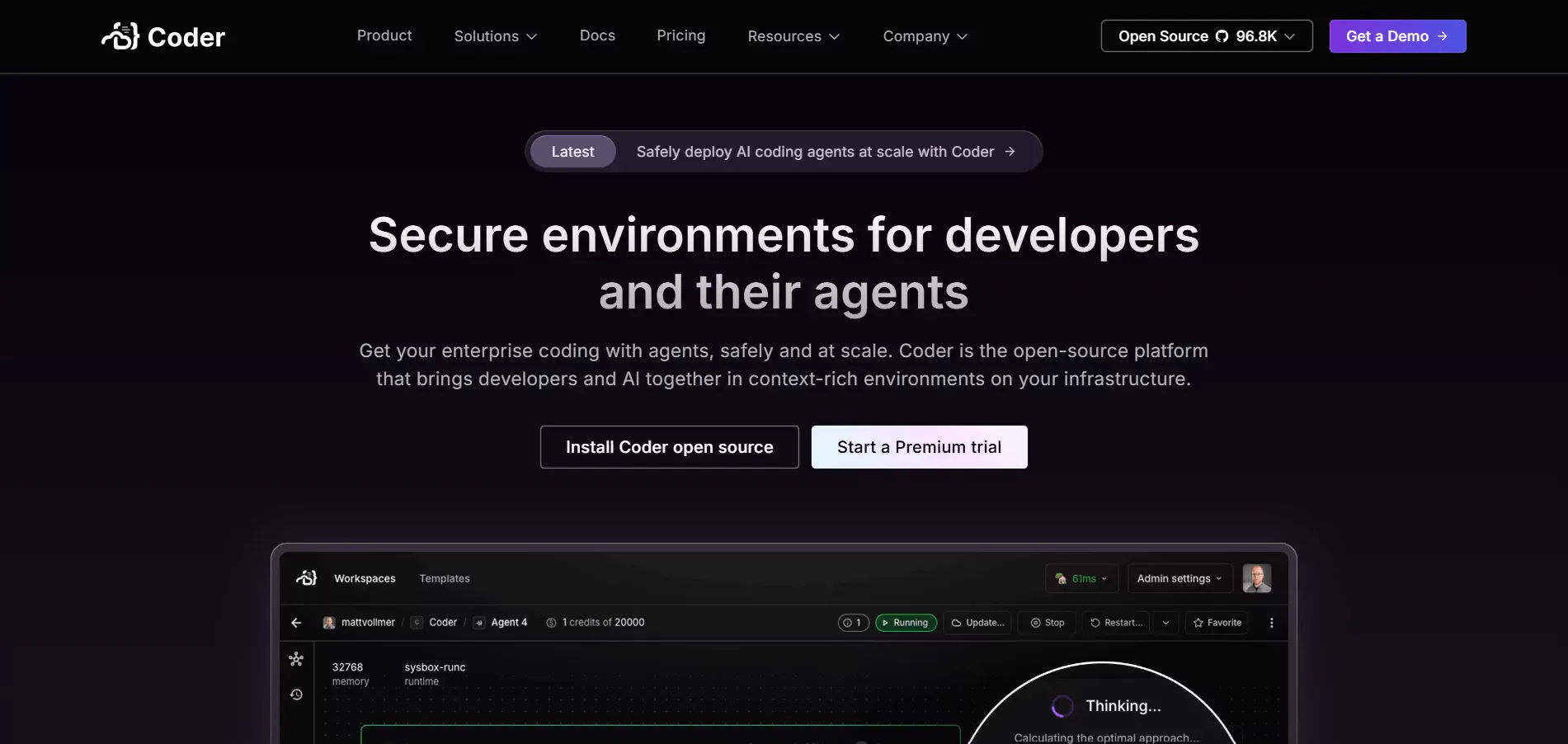This screenshot has width=1568, height=744.
Task: Click the arrow icon in the announcement banner
Action: pyautogui.click(x=1010, y=152)
